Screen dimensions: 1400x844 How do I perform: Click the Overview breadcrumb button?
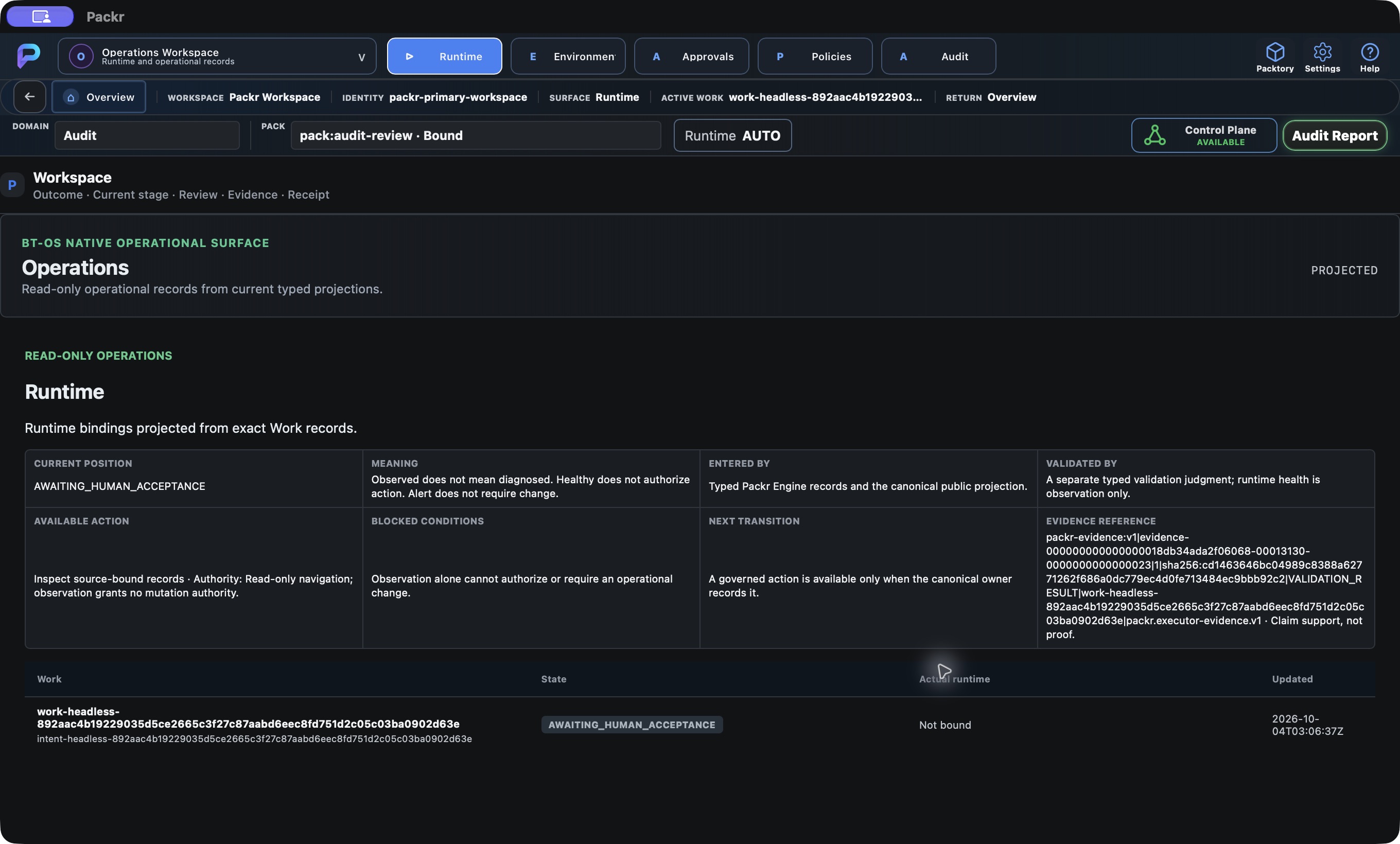pyautogui.click(x=99, y=97)
